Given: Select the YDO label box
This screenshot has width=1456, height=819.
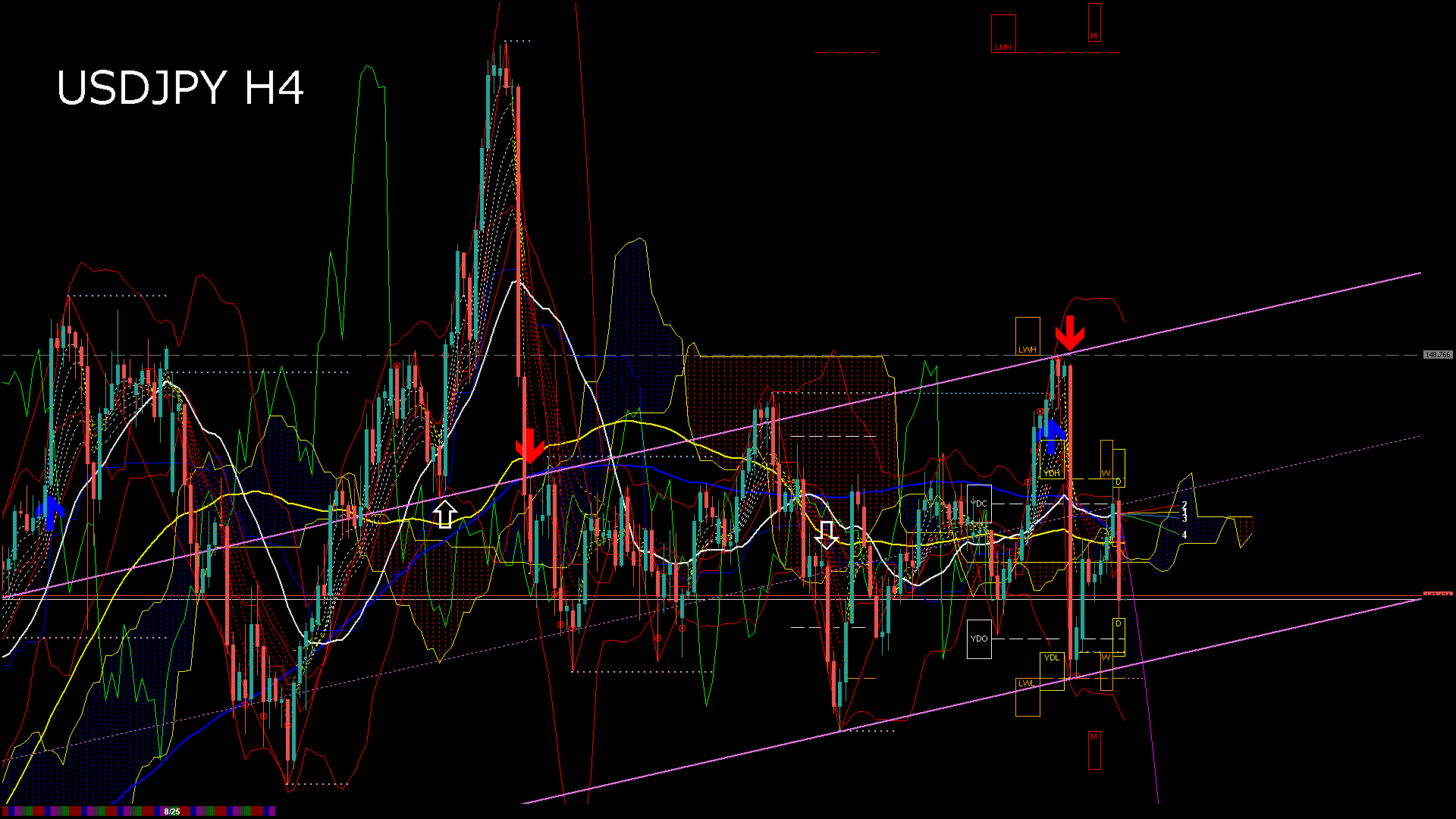Looking at the screenshot, I should [979, 639].
